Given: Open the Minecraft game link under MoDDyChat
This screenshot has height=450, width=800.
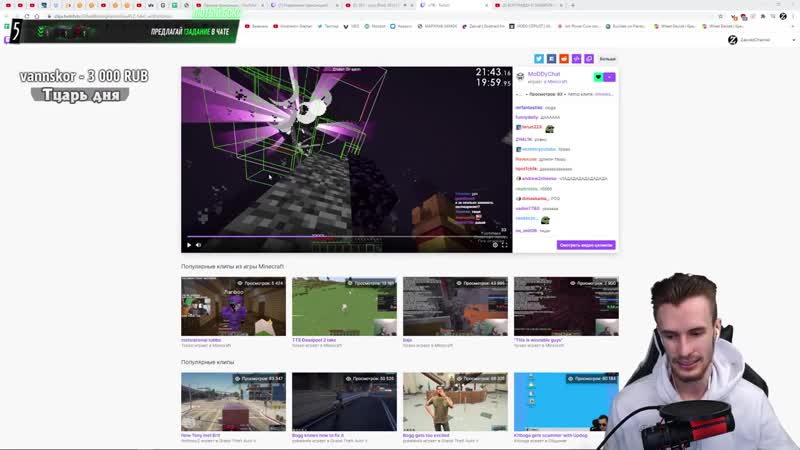Looking at the screenshot, I should pos(557,82).
